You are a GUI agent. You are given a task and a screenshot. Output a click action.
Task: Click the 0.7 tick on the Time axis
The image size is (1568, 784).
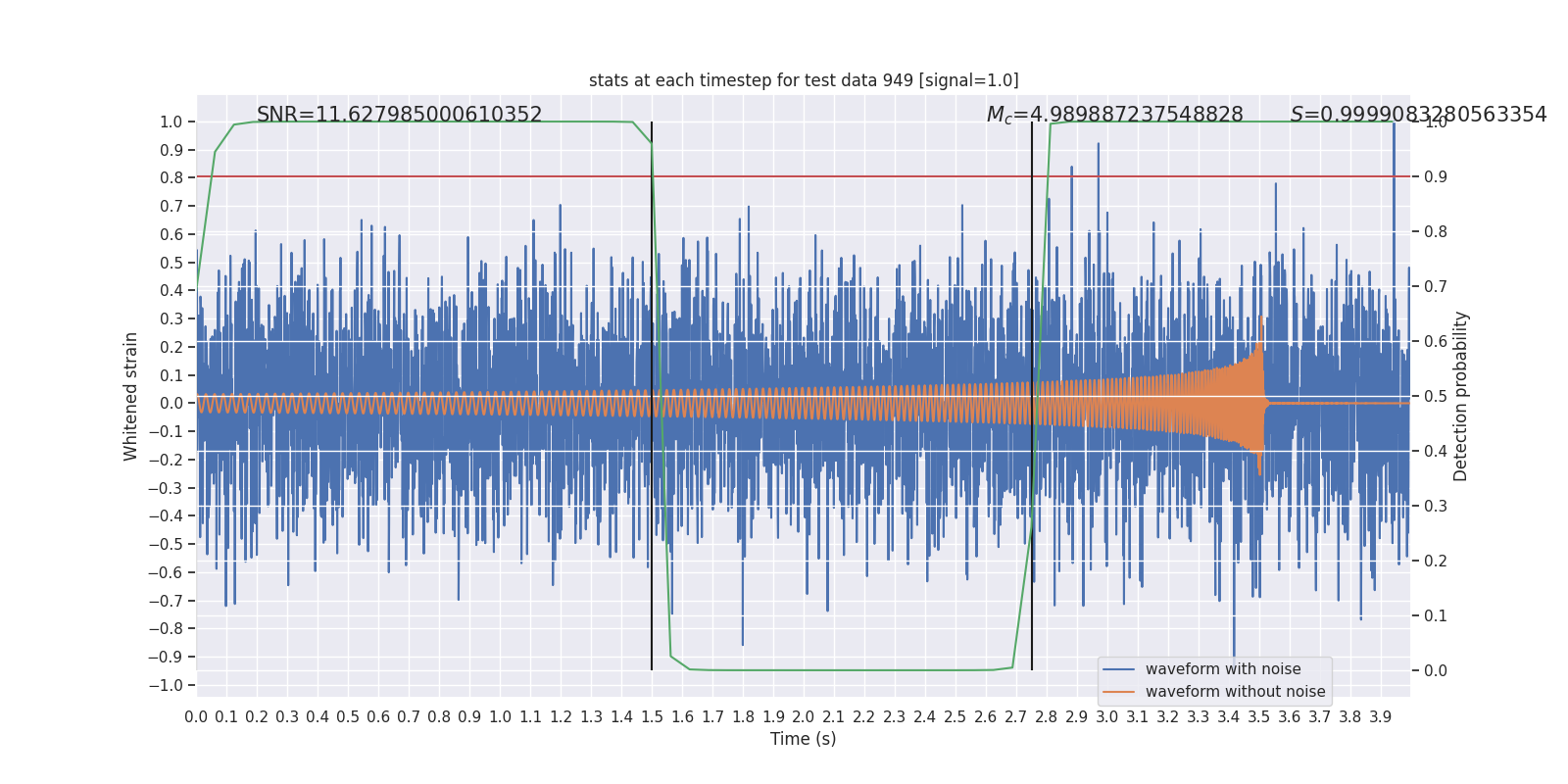pyautogui.click(x=409, y=716)
